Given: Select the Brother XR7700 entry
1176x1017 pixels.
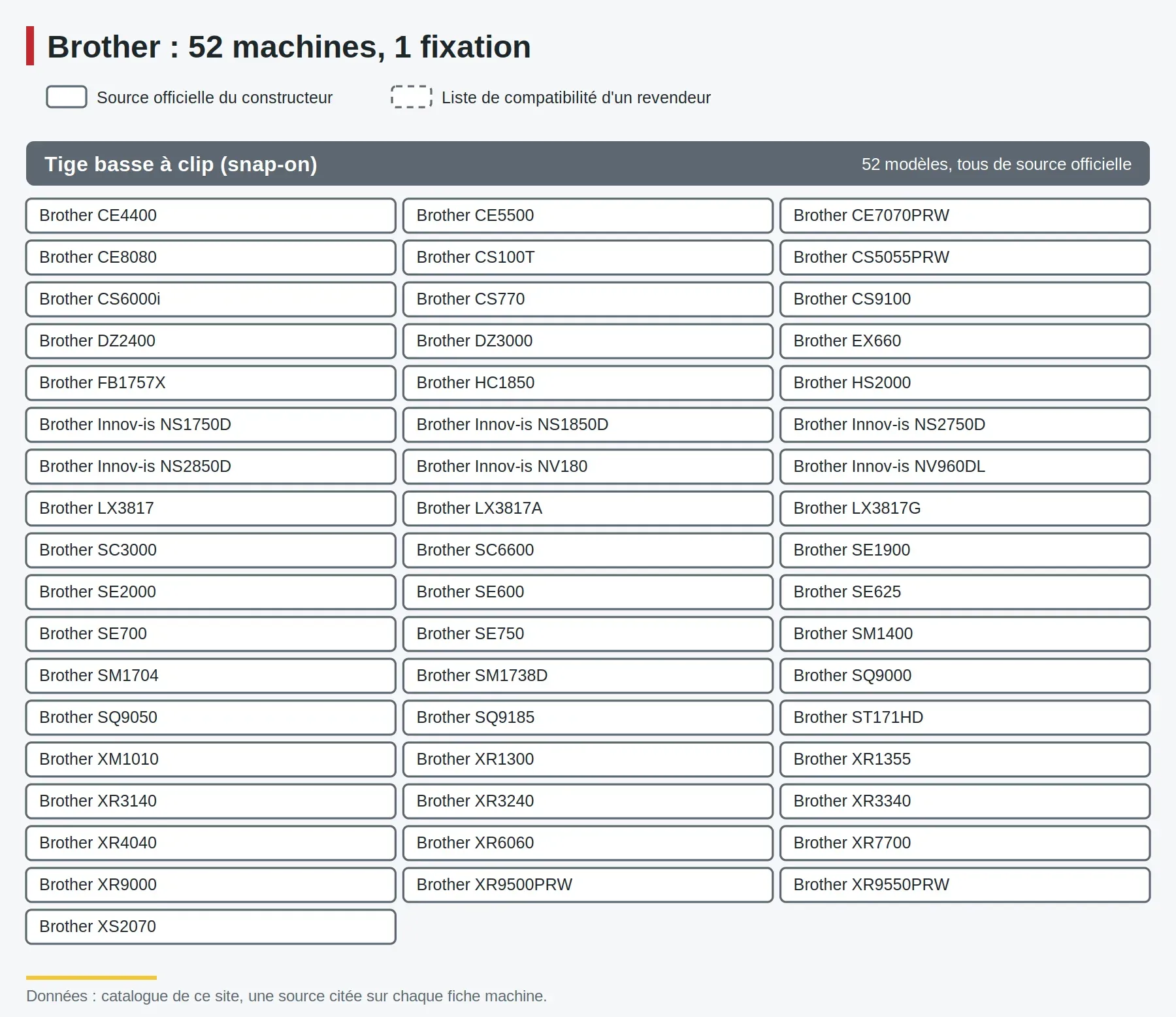Looking at the screenshot, I should pyautogui.click(x=965, y=843).
